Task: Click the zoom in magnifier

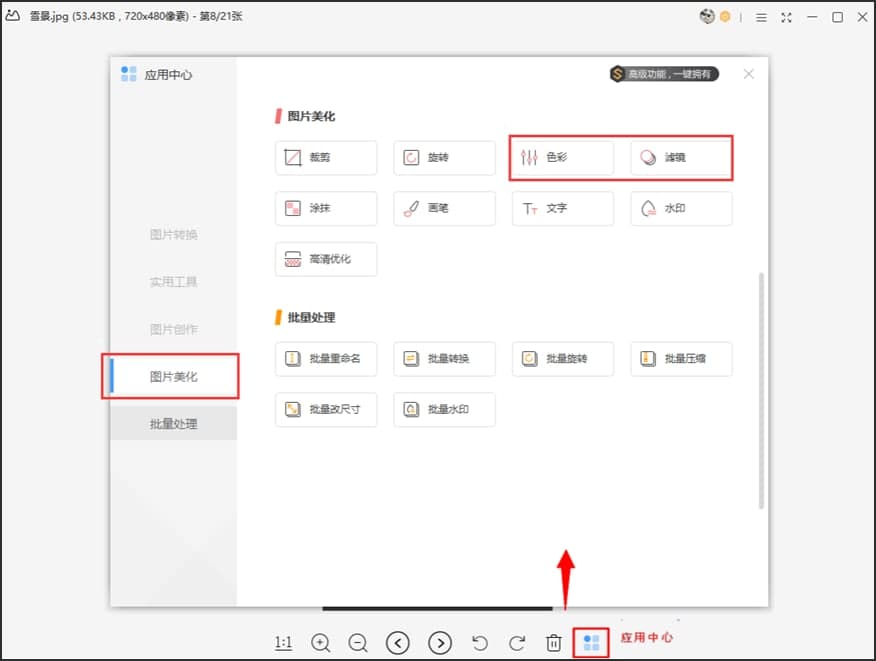Action: tap(321, 643)
